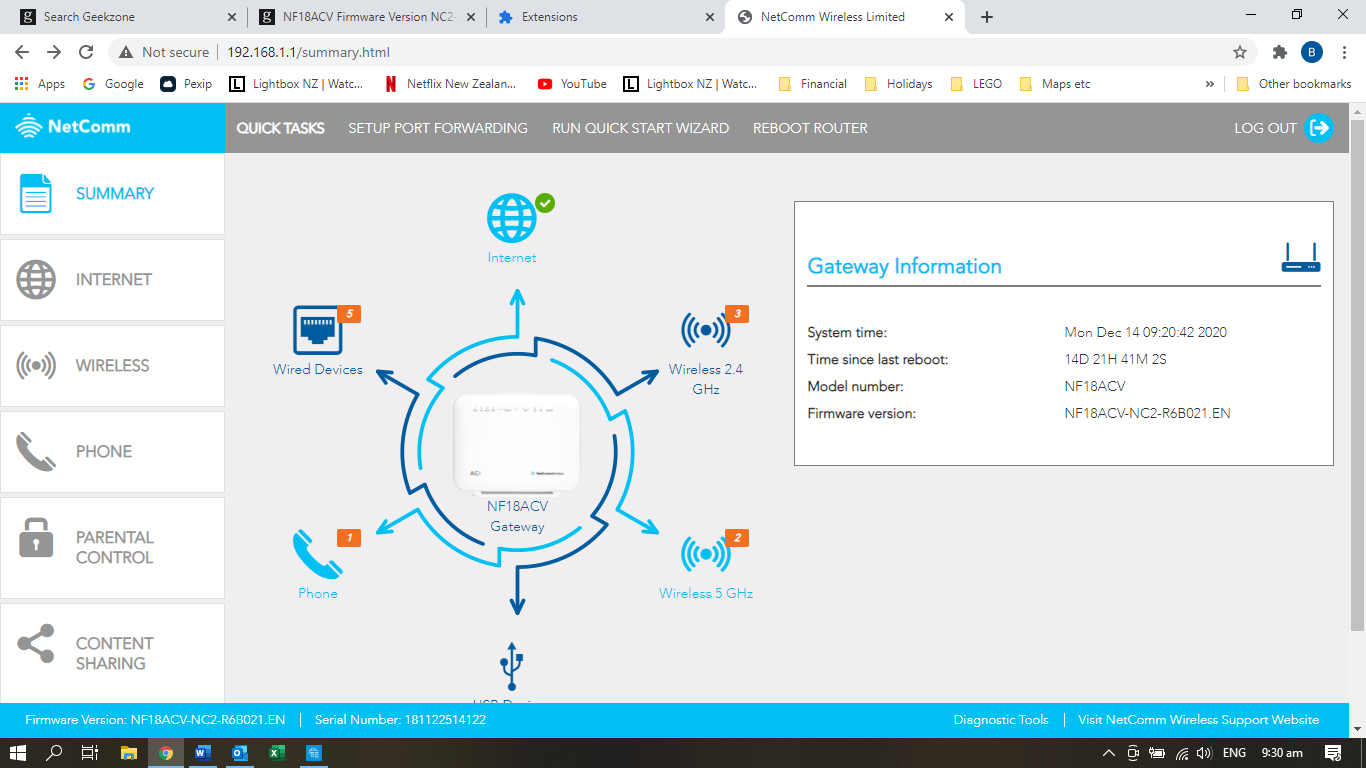Click the Phone handset icon in diagram
Image resolution: width=1366 pixels, height=768 pixels.
[x=317, y=554]
